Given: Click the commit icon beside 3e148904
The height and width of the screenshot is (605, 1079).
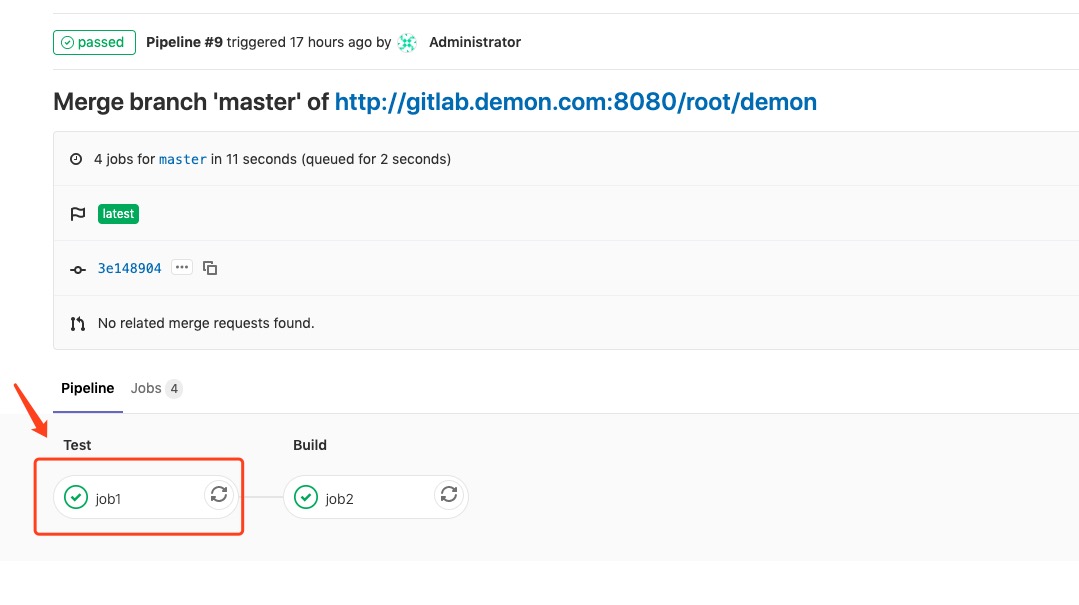Looking at the screenshot, I should (78, 269).
